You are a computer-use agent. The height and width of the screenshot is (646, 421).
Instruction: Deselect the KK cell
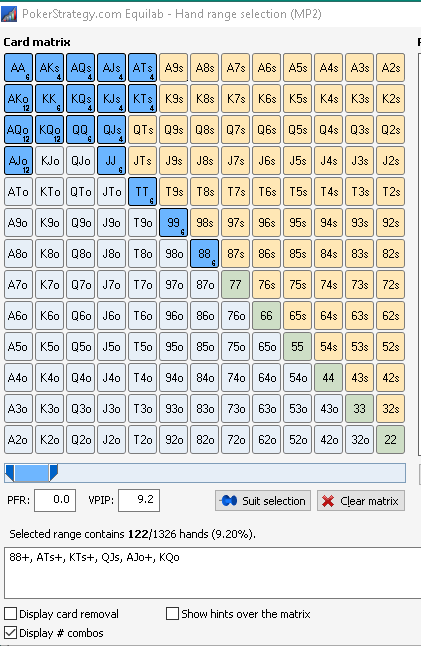[x=49, y=98]
